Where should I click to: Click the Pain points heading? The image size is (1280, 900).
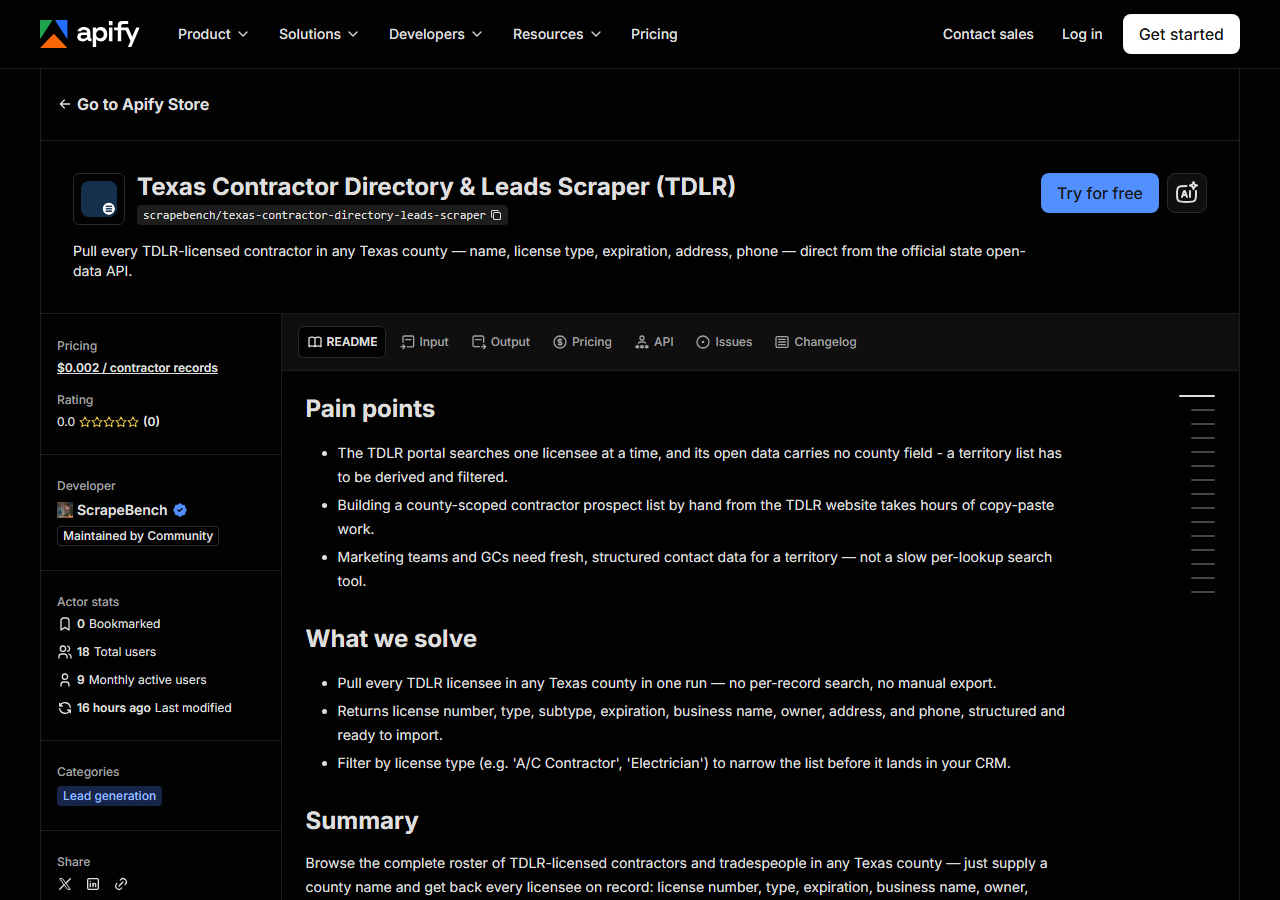tap(370, 409)
